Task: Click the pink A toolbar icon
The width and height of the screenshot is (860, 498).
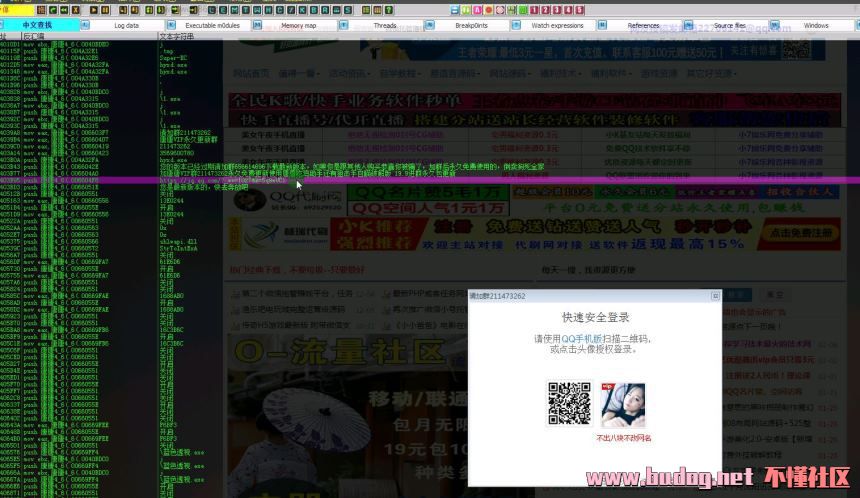Action: click(477, 10)
